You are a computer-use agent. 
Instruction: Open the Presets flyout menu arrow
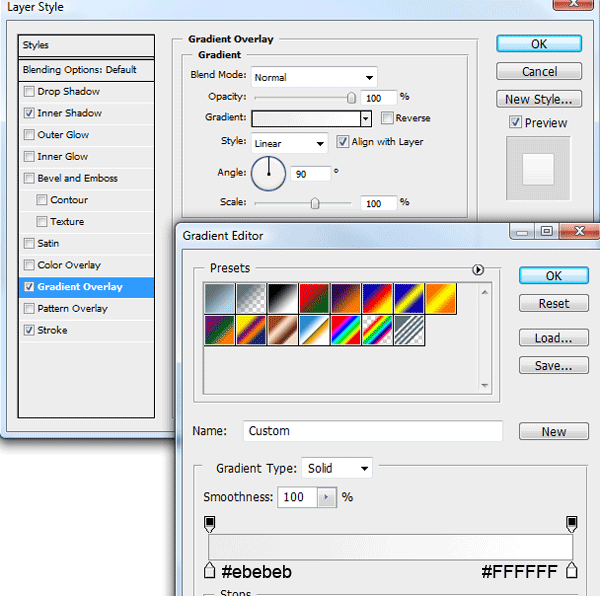pos(478,269)
